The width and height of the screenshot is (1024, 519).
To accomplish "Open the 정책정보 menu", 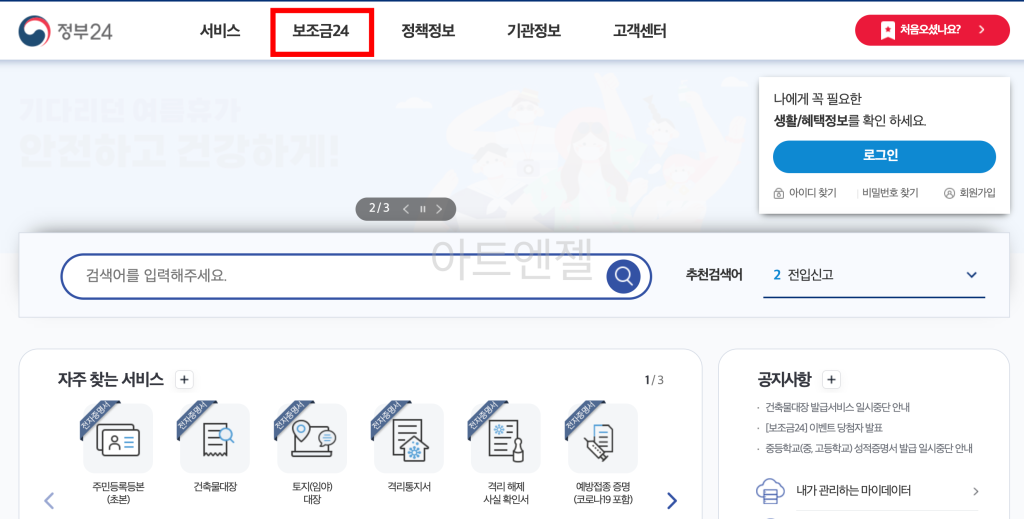I will coord(428,31).
